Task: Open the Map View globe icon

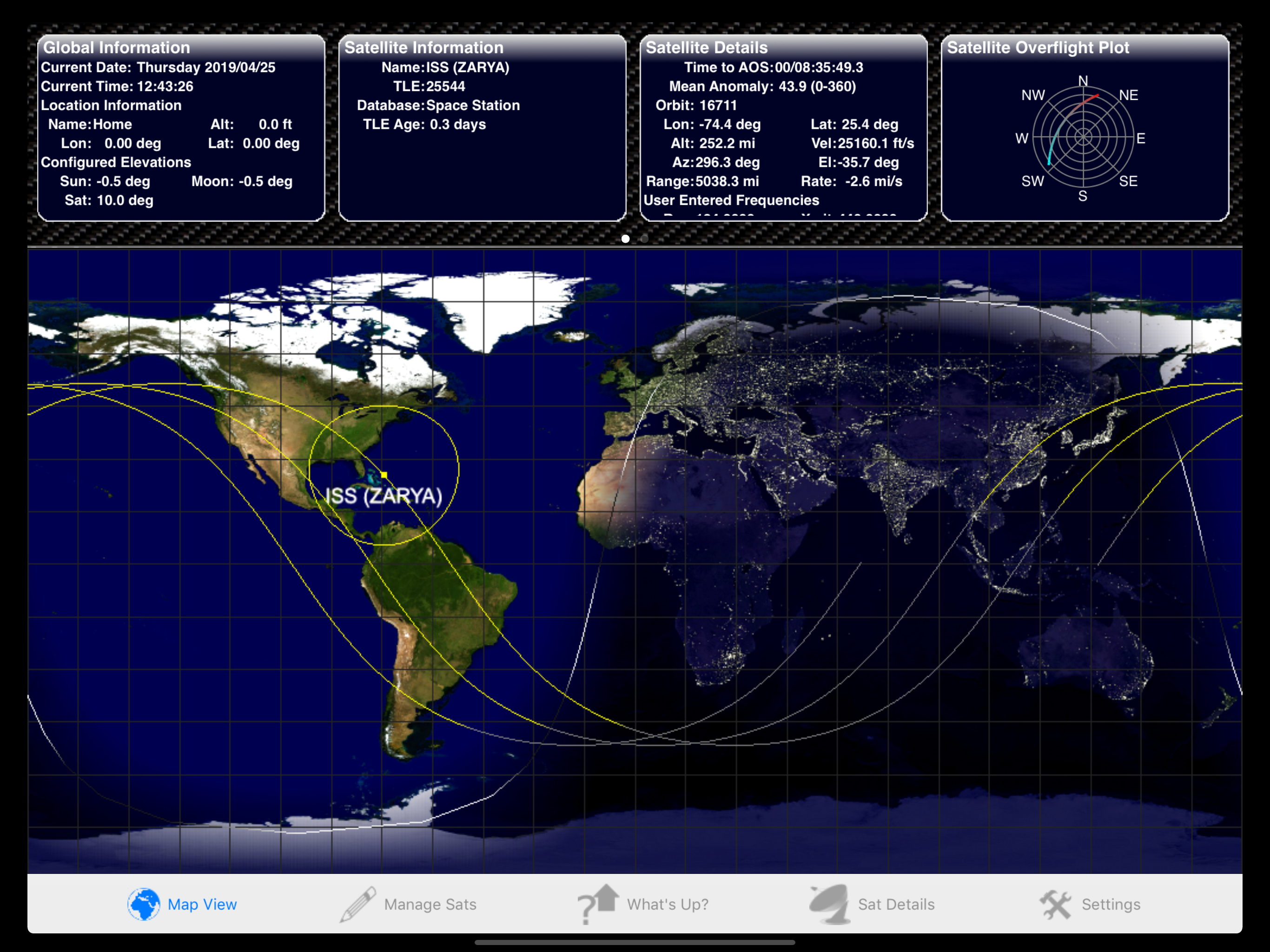Action: tap(144, 904)
